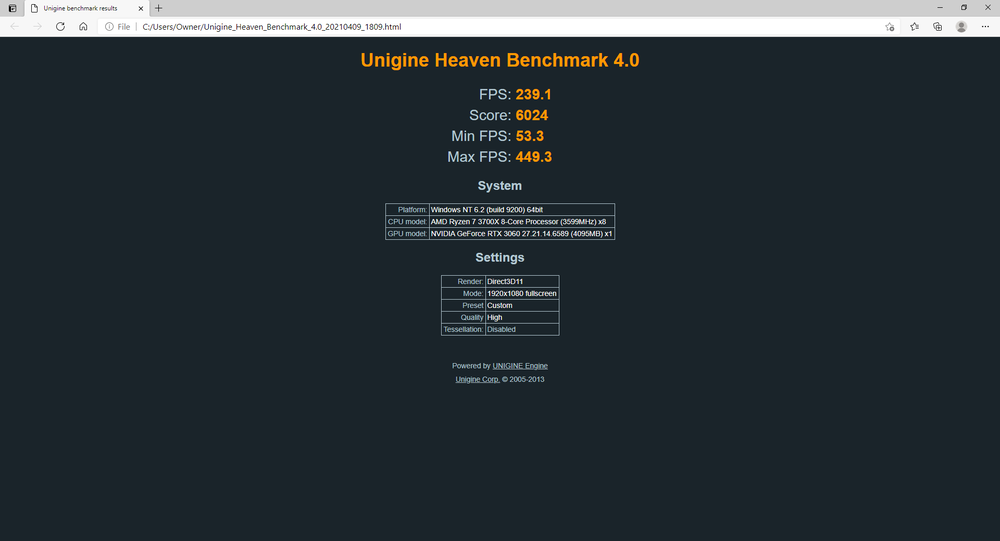
Task: Open the UNIGINE Engine link
Action: 520,366
